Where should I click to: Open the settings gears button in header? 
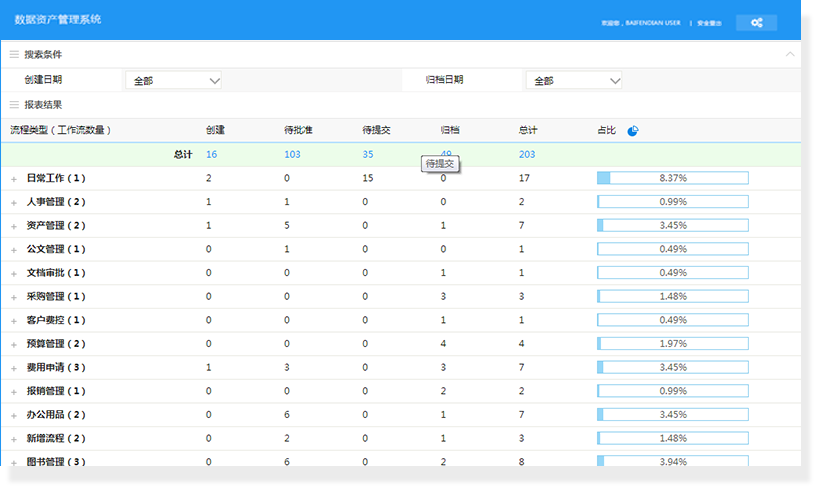coord(756,22)
